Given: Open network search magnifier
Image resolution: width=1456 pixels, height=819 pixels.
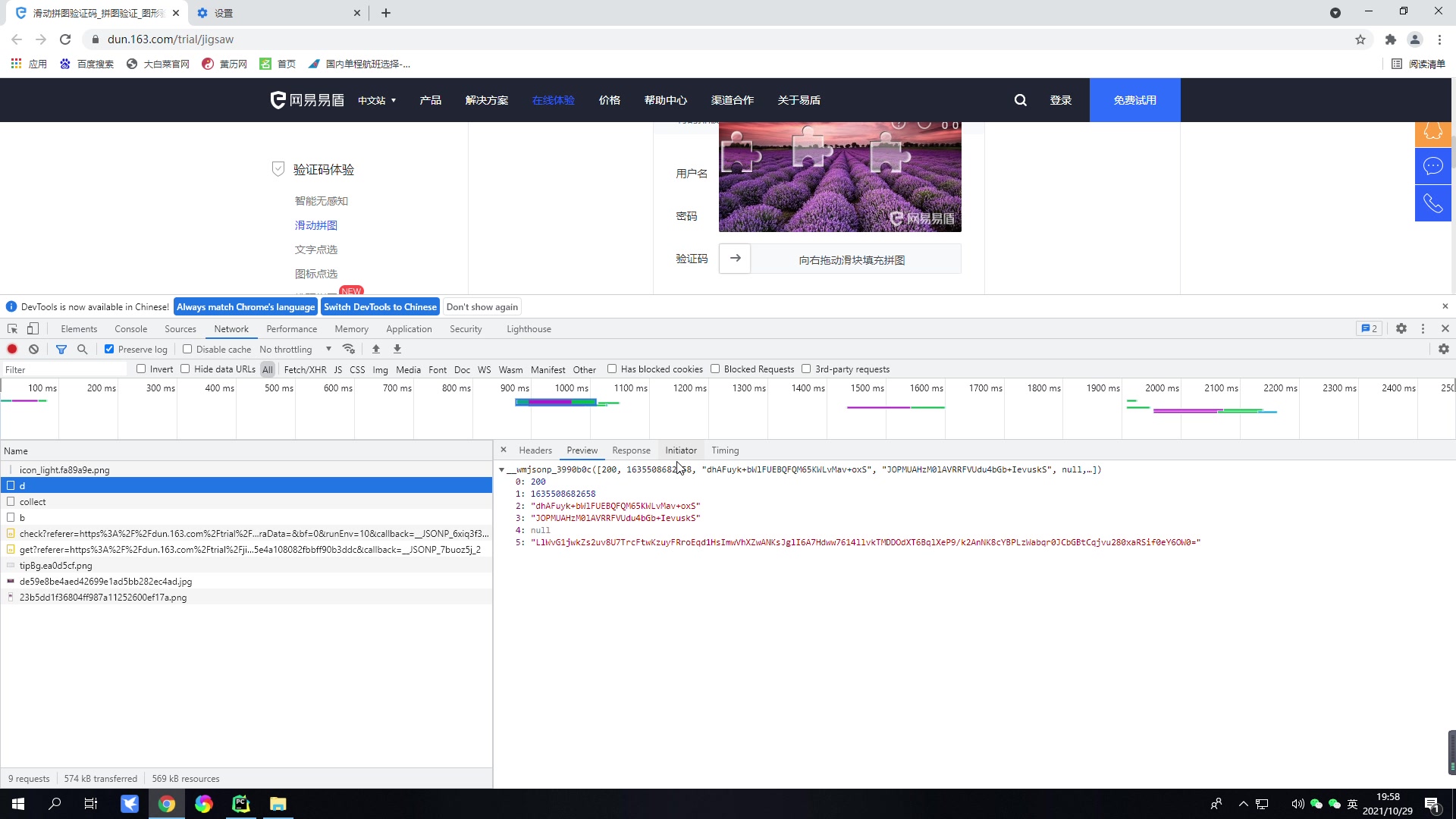Looking at the screenshot, I should pos(83,349).
